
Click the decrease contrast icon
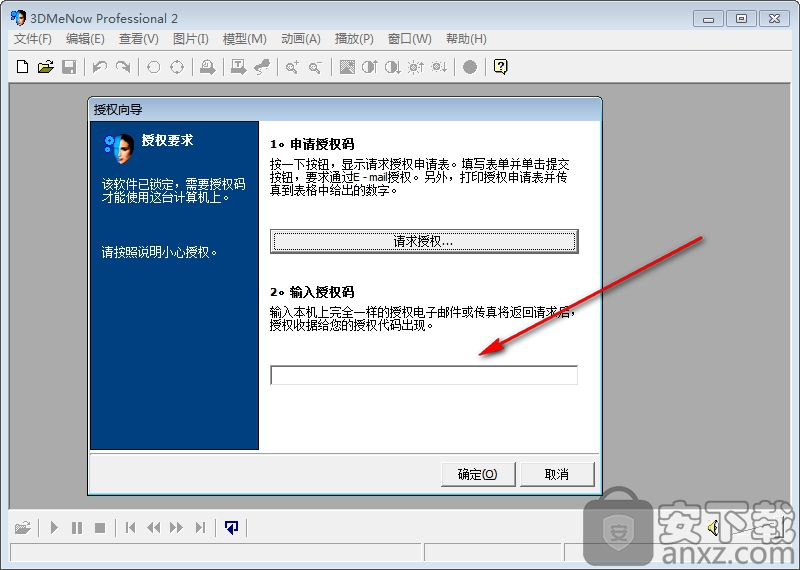pos(392,67)
